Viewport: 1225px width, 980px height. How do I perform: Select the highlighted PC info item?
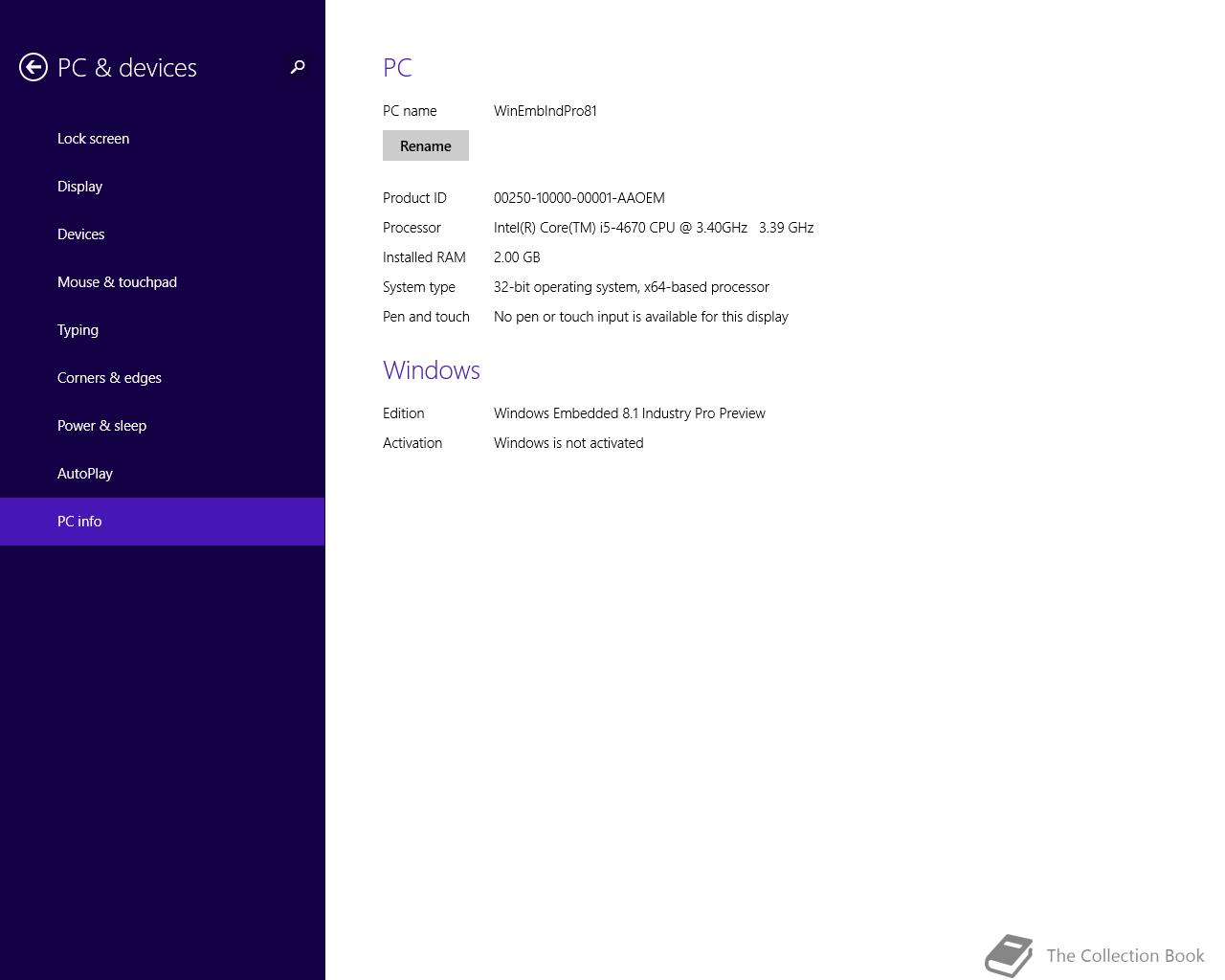(x=162, y=522)
